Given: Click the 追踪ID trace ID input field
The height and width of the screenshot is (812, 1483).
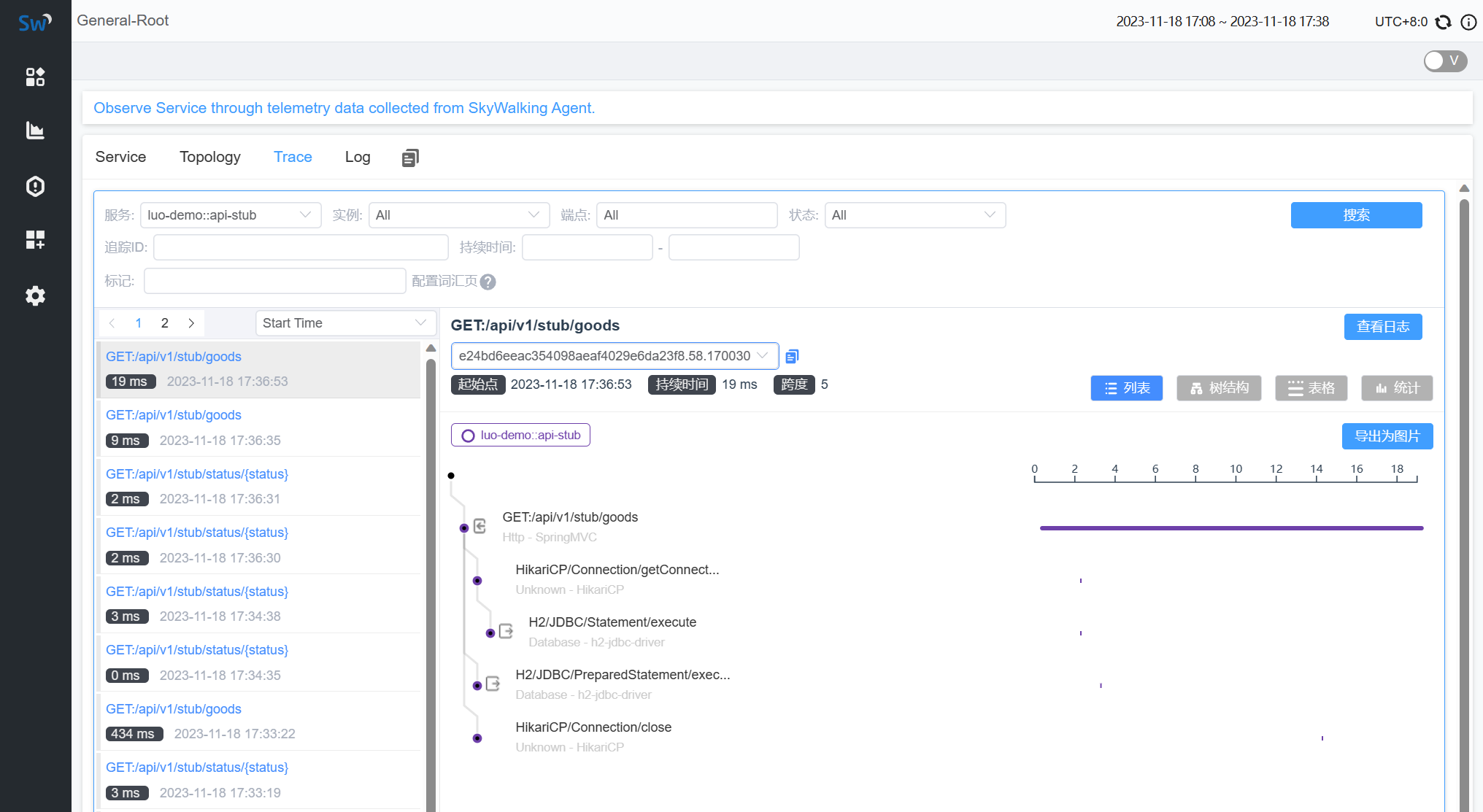Looking at the screenshot, I should 301,247.
